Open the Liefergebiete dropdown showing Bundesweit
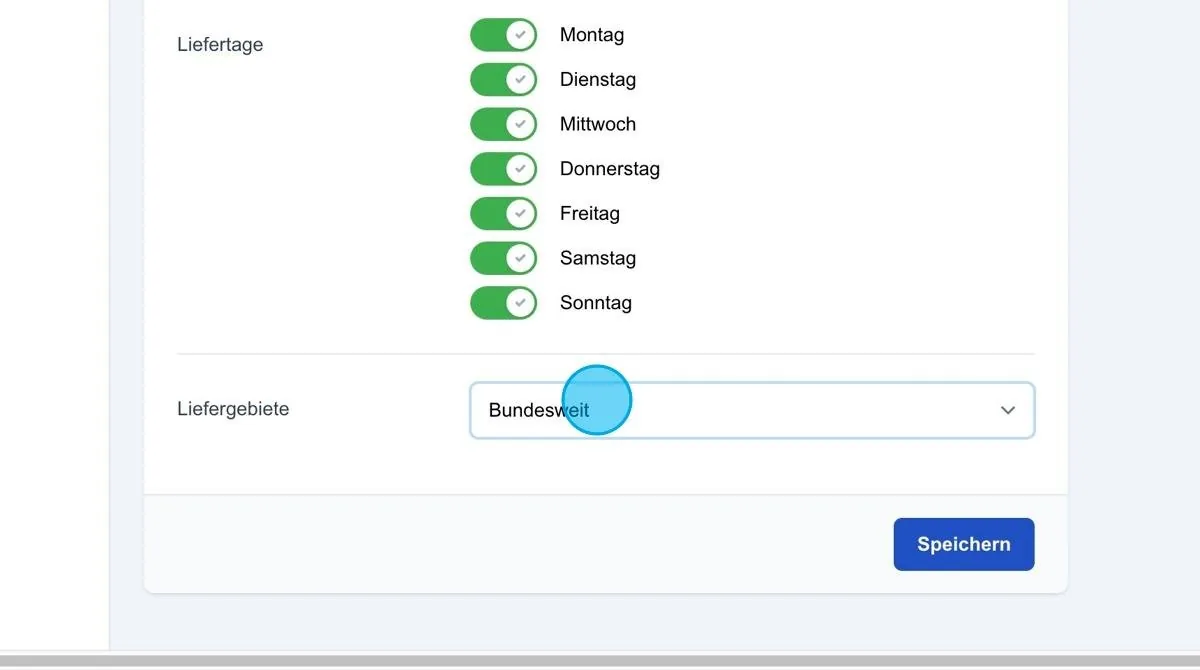1200x670 pixels. point(752,410)
